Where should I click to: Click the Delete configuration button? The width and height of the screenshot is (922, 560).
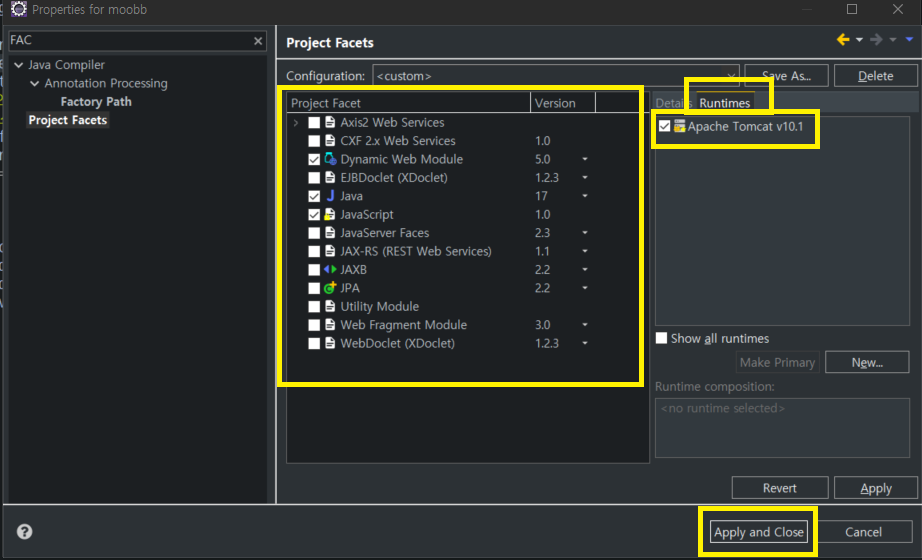876,75
